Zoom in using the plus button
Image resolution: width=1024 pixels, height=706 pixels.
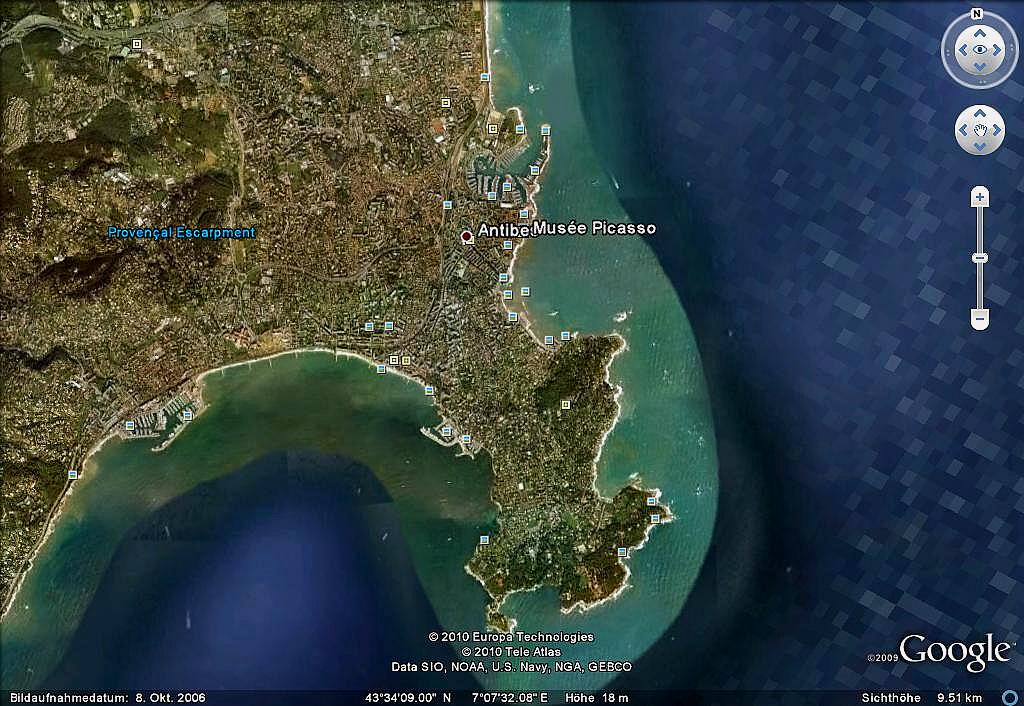tap(980, 197)
